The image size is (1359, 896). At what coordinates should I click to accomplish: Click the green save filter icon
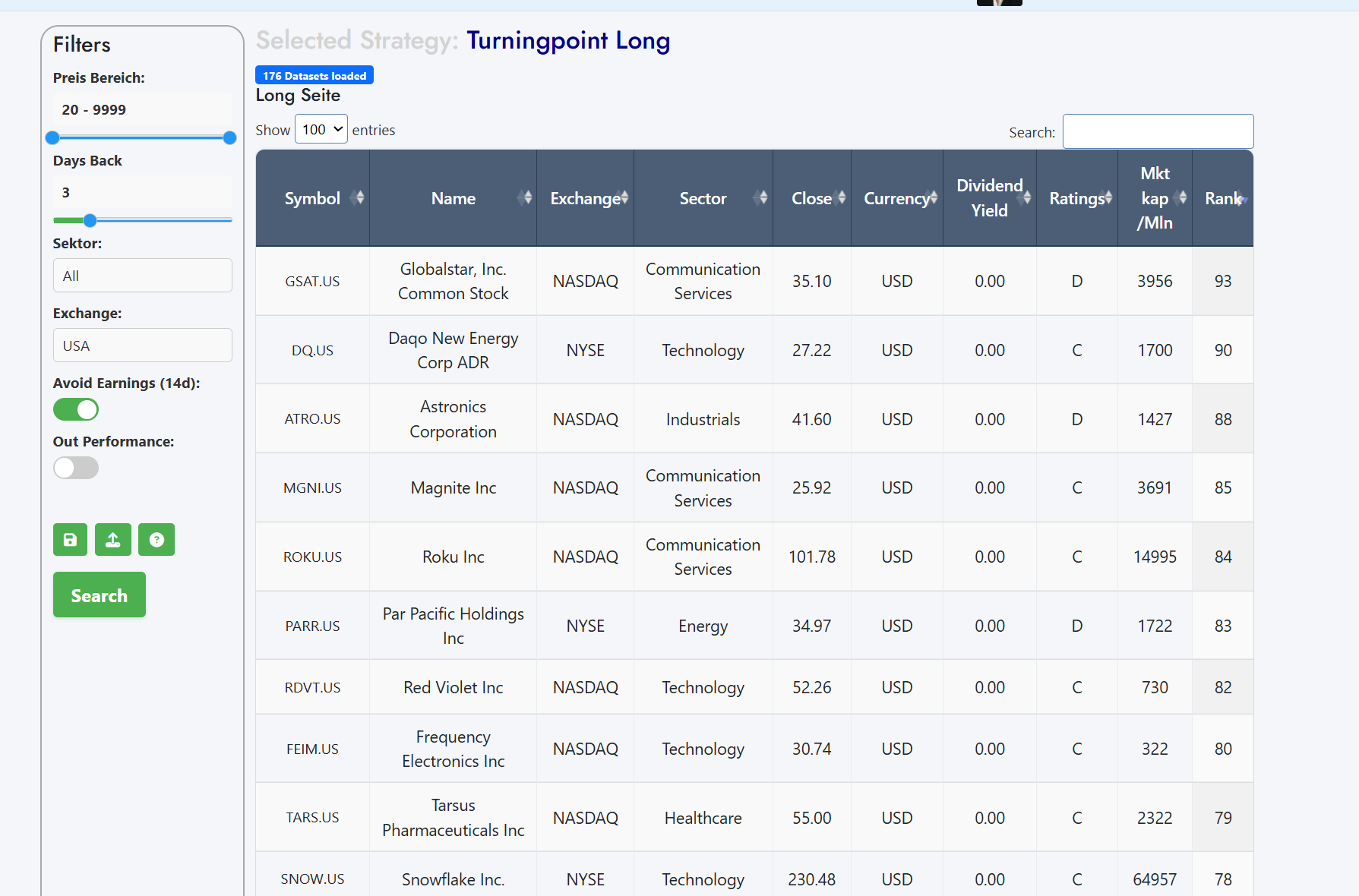pyautogui.click(x=70, y=540)
